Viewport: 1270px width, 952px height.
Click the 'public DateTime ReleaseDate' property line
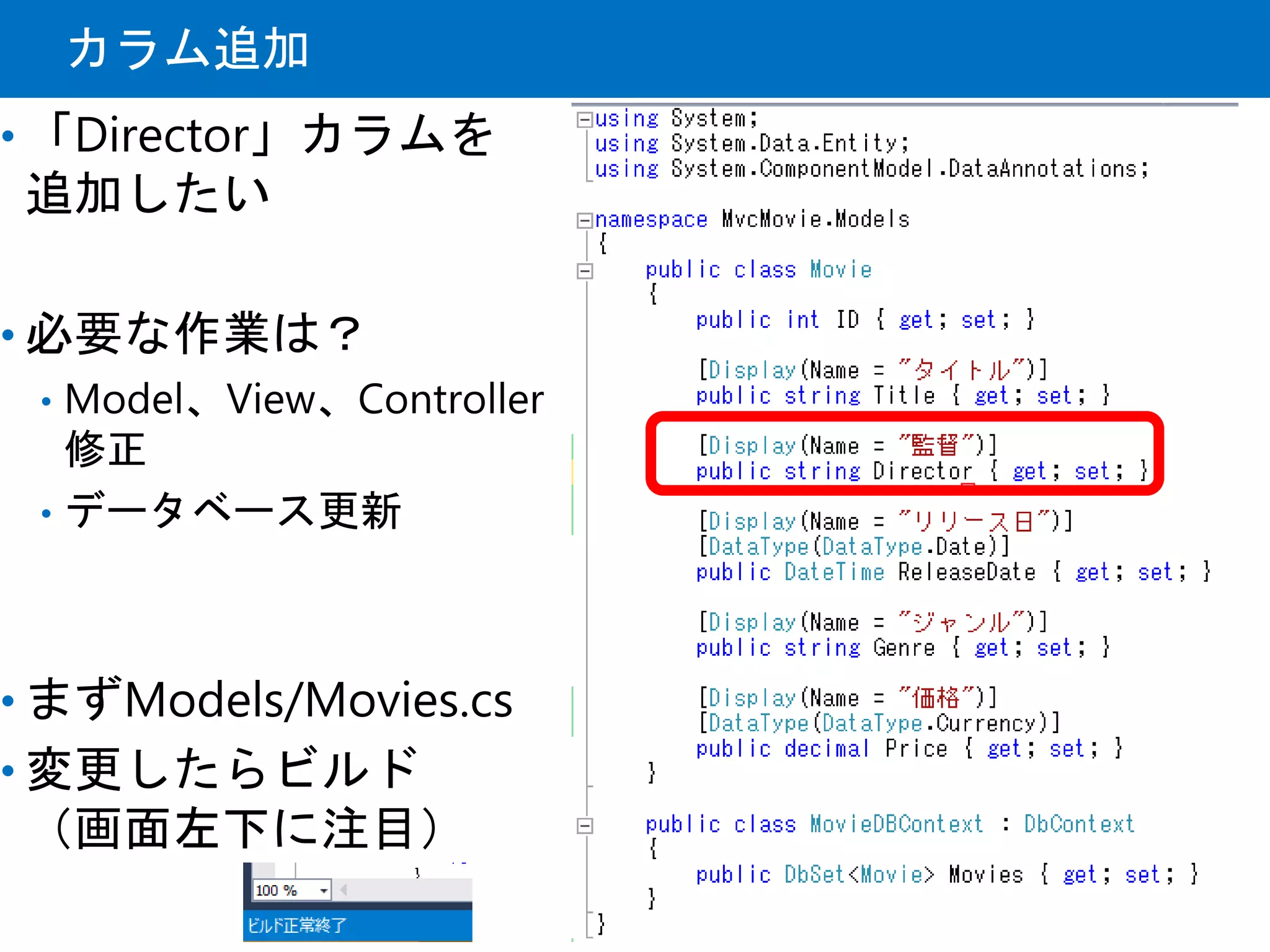pyautogui.click(x=953, y=572)
